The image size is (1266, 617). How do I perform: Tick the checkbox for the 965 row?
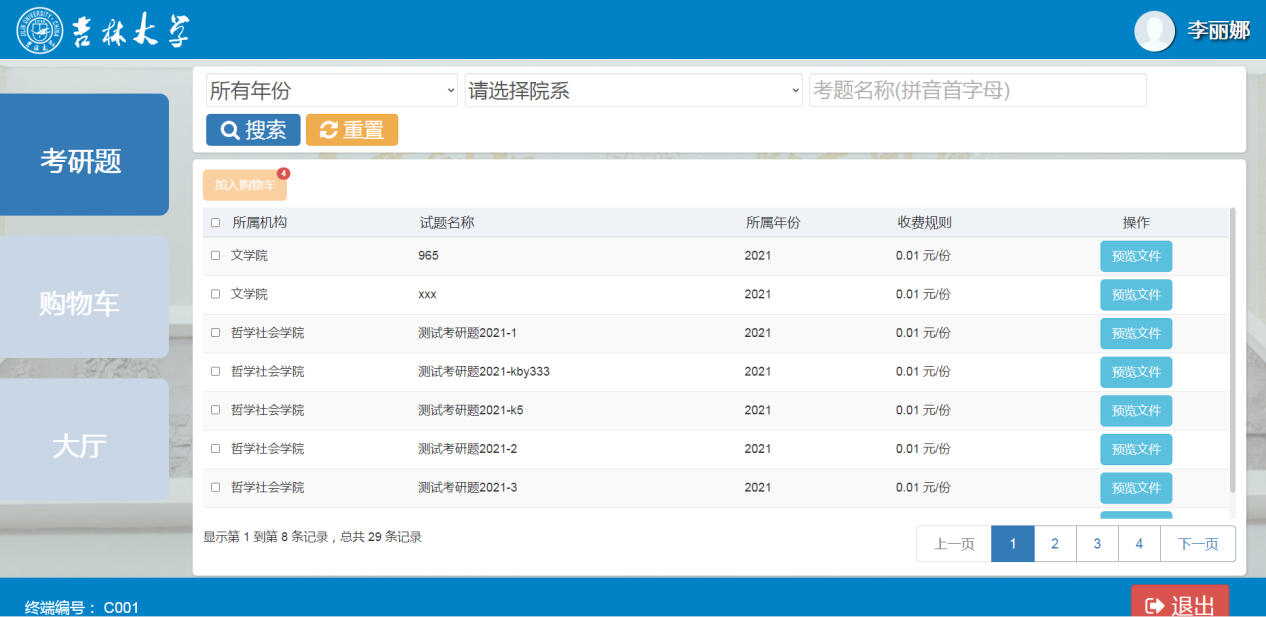215,256
